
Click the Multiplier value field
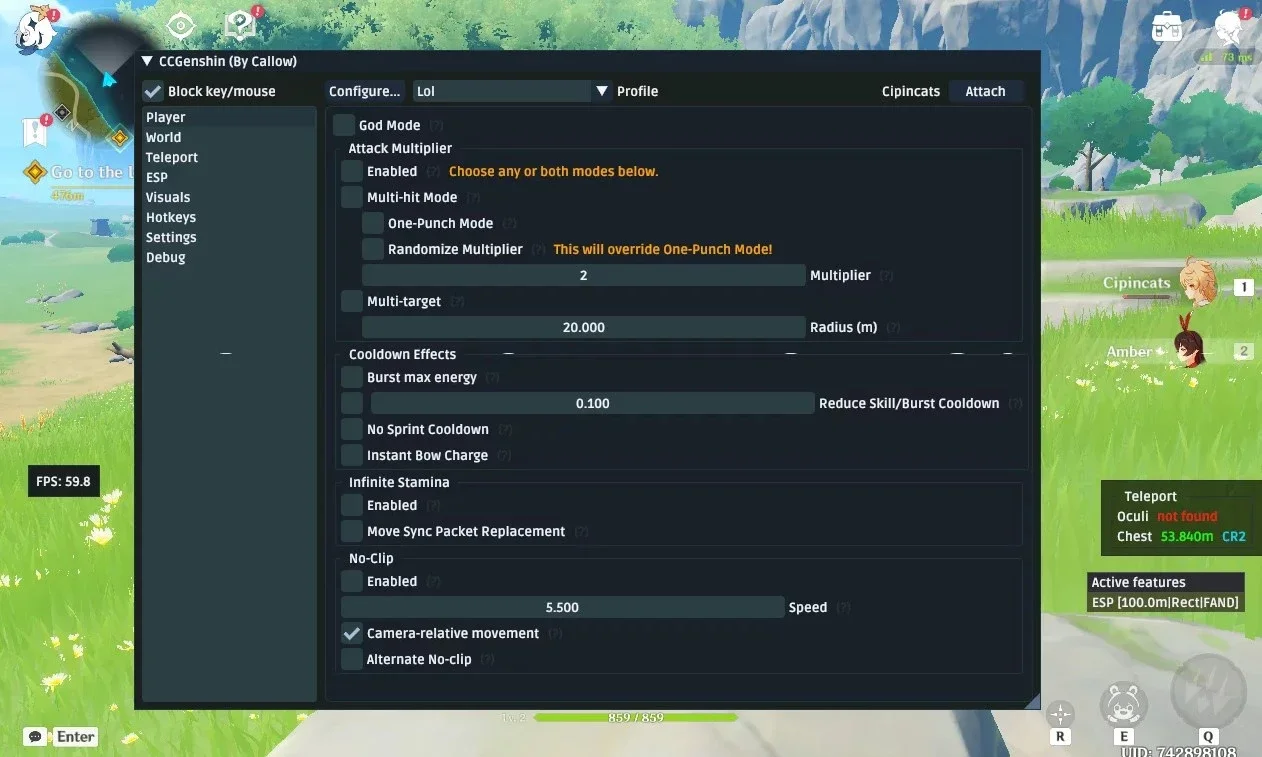pos(584,275)
